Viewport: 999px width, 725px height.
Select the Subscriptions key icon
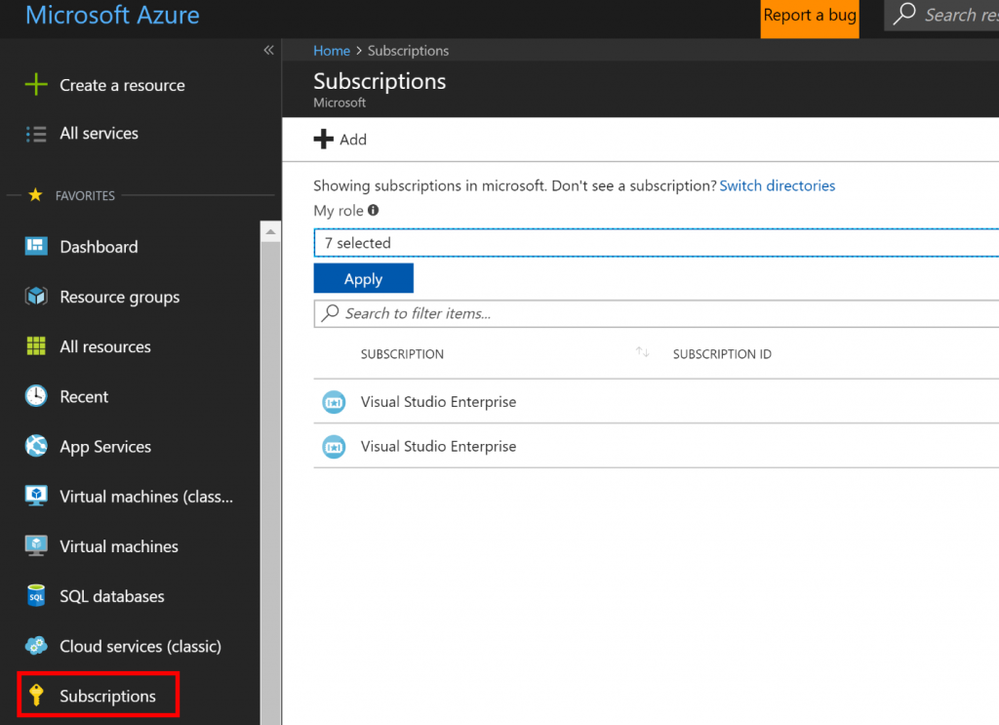pos(36,695)
